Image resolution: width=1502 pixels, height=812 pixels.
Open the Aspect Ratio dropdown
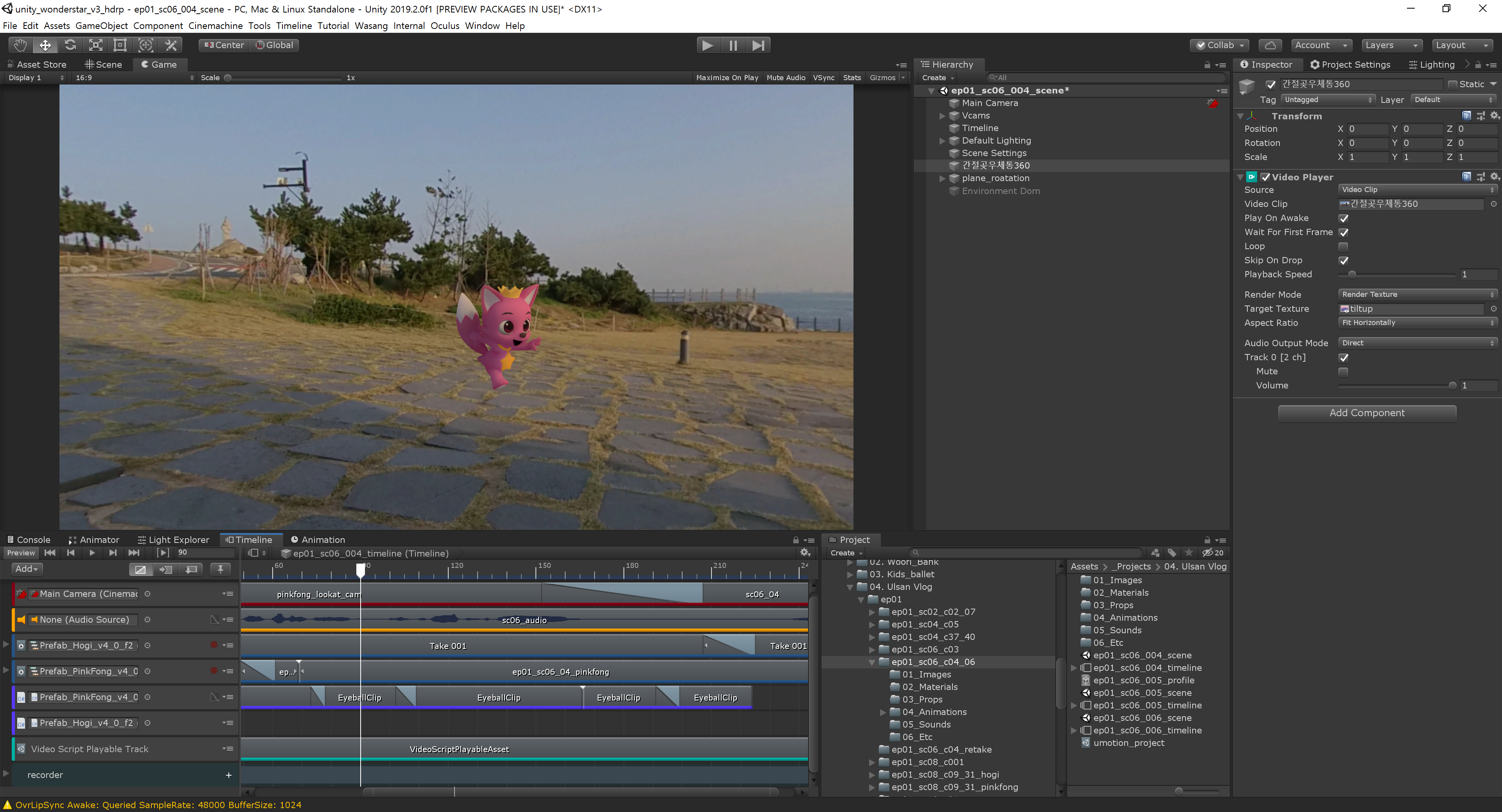1418,322
